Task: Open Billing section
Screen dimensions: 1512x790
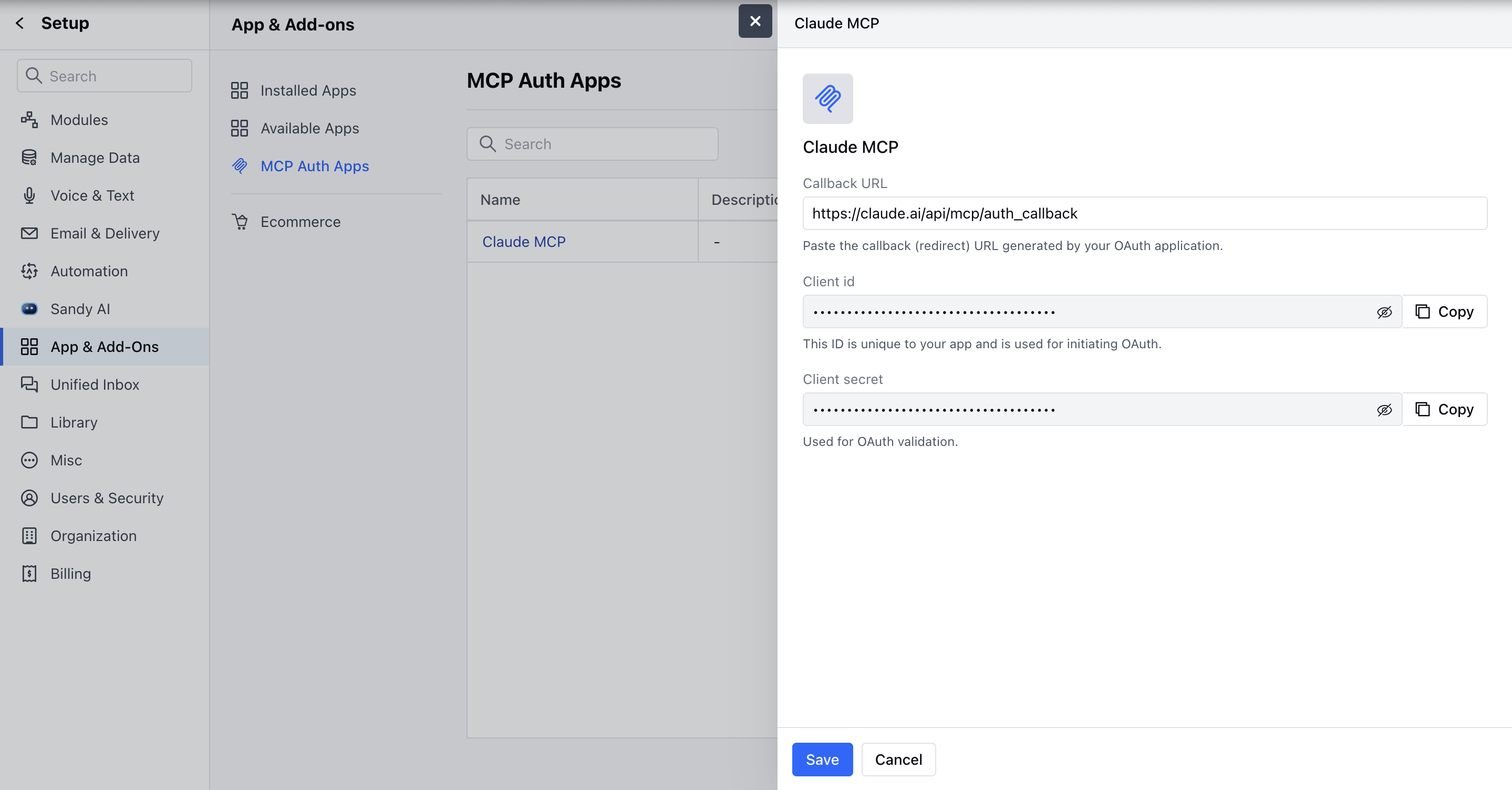Action: pyautogui.click(x=105, y=574)
